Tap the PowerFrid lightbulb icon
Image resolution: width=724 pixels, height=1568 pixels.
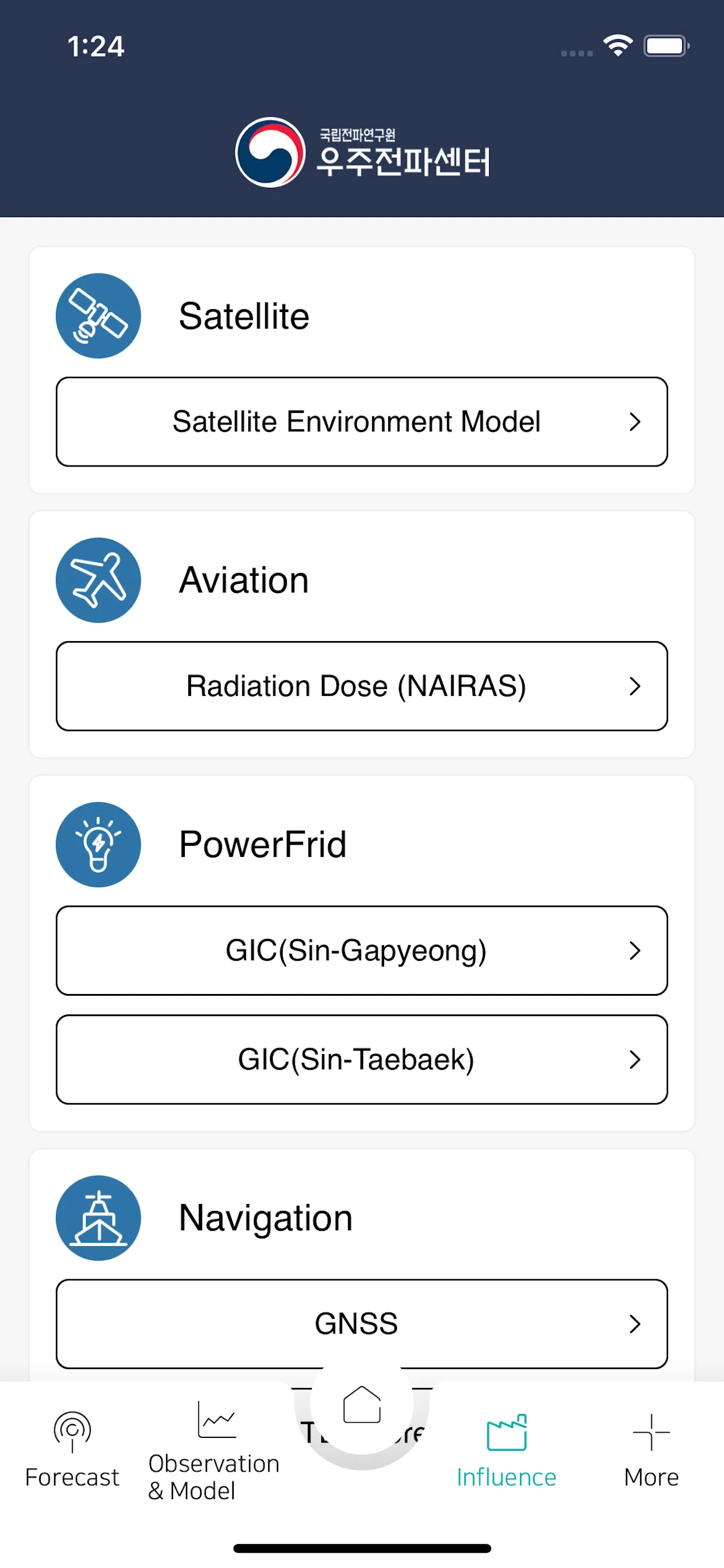[98, 844]
